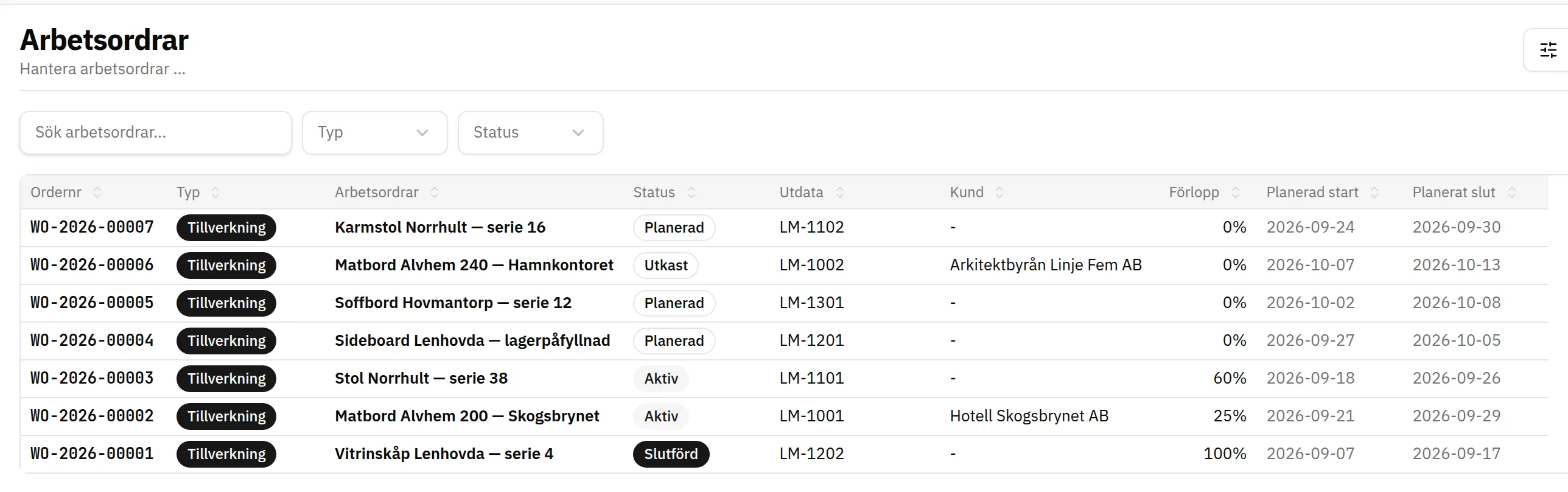Viewport: 1568px width, 492px height.
Task: Click the 25% progress value
Action: pos(1230,416)
